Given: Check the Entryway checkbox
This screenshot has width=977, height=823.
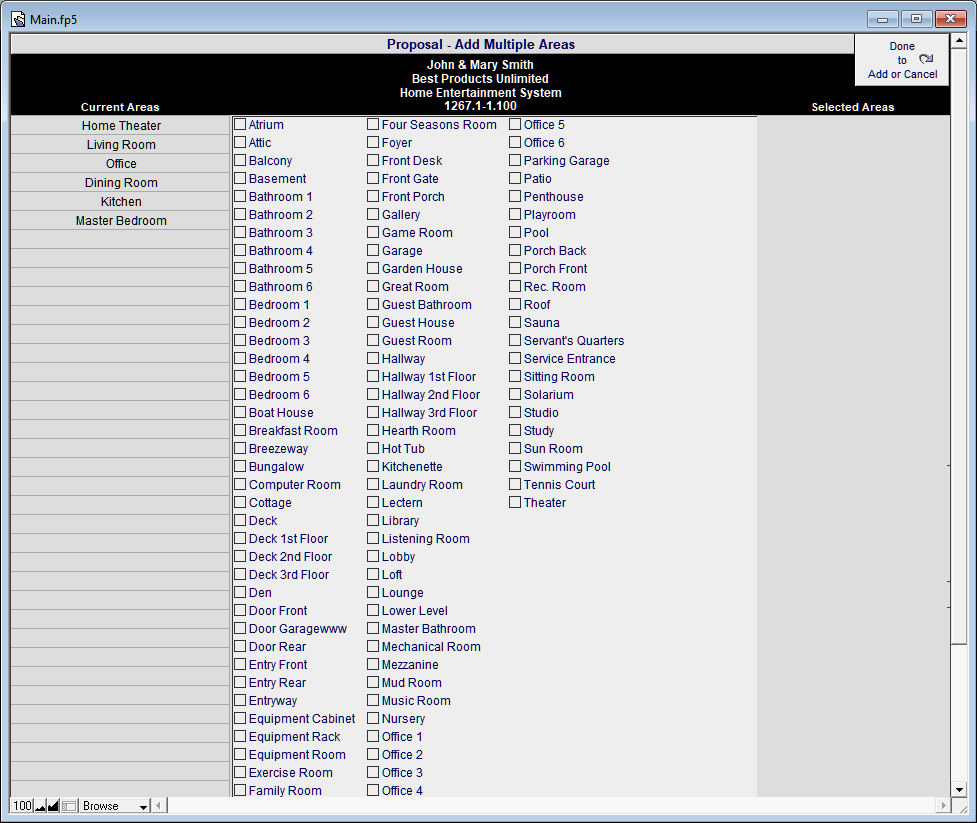Looking at the screenshot, I should pyautogui.click(x=240, y=700).
